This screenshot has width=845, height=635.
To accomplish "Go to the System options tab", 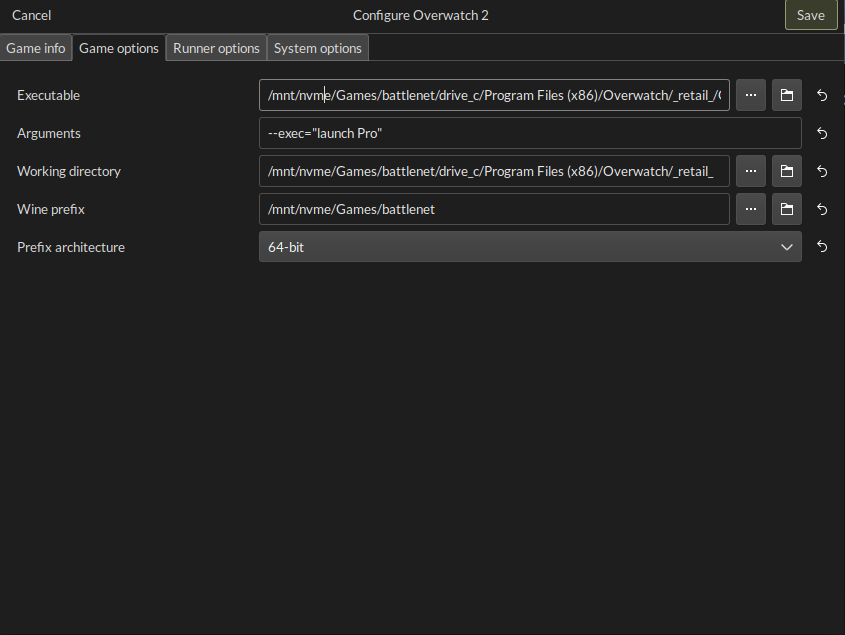I will pyautogui.click(x=317, y=48).
